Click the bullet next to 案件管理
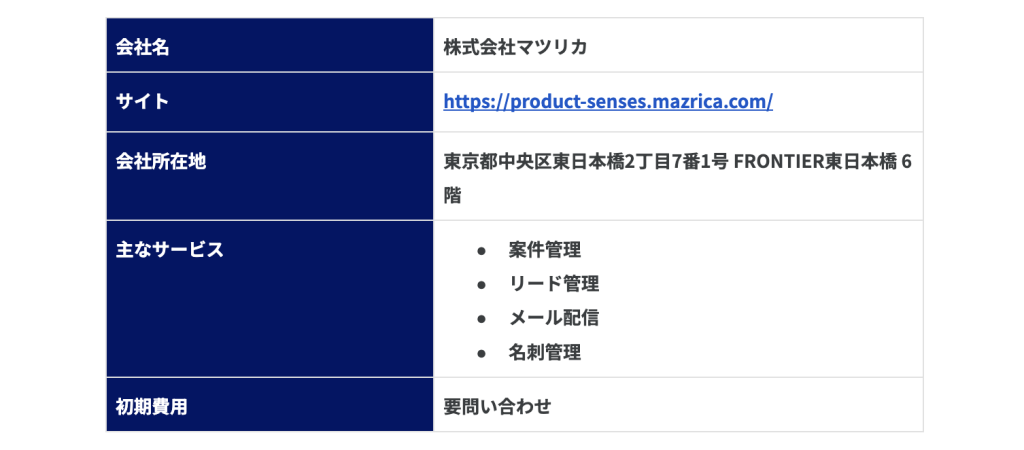The height and width of the screenshot is (450, 1024). click(481, 250)
